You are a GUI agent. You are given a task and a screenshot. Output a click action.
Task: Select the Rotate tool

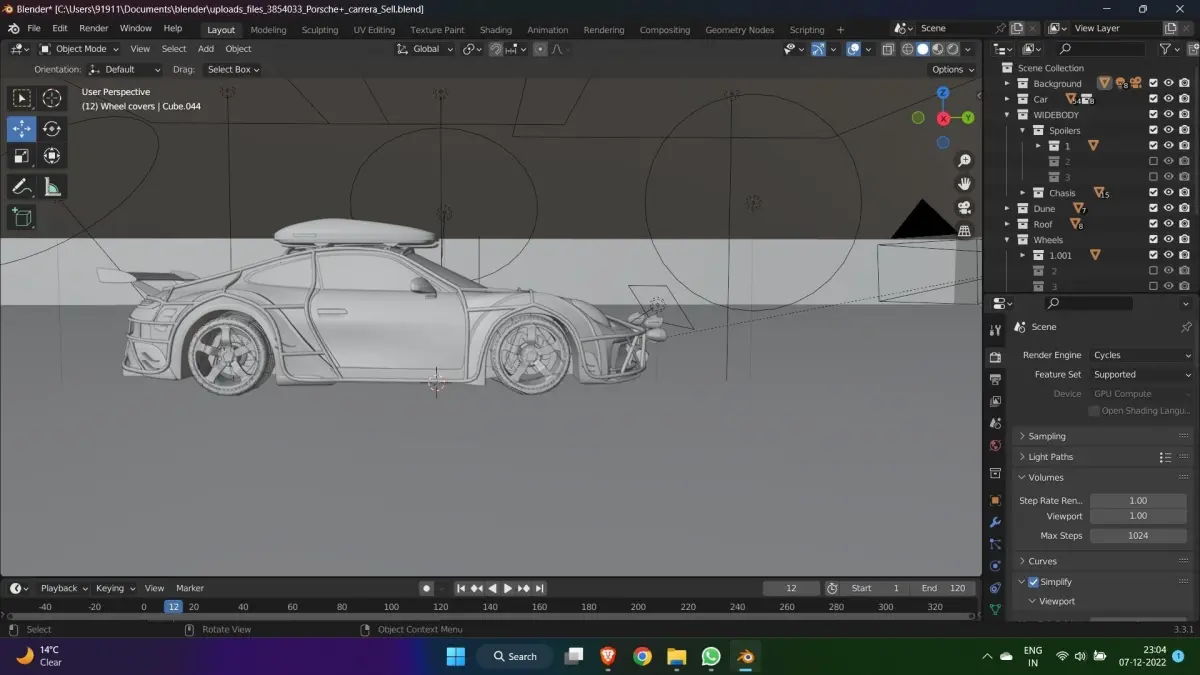pos(52,128)
